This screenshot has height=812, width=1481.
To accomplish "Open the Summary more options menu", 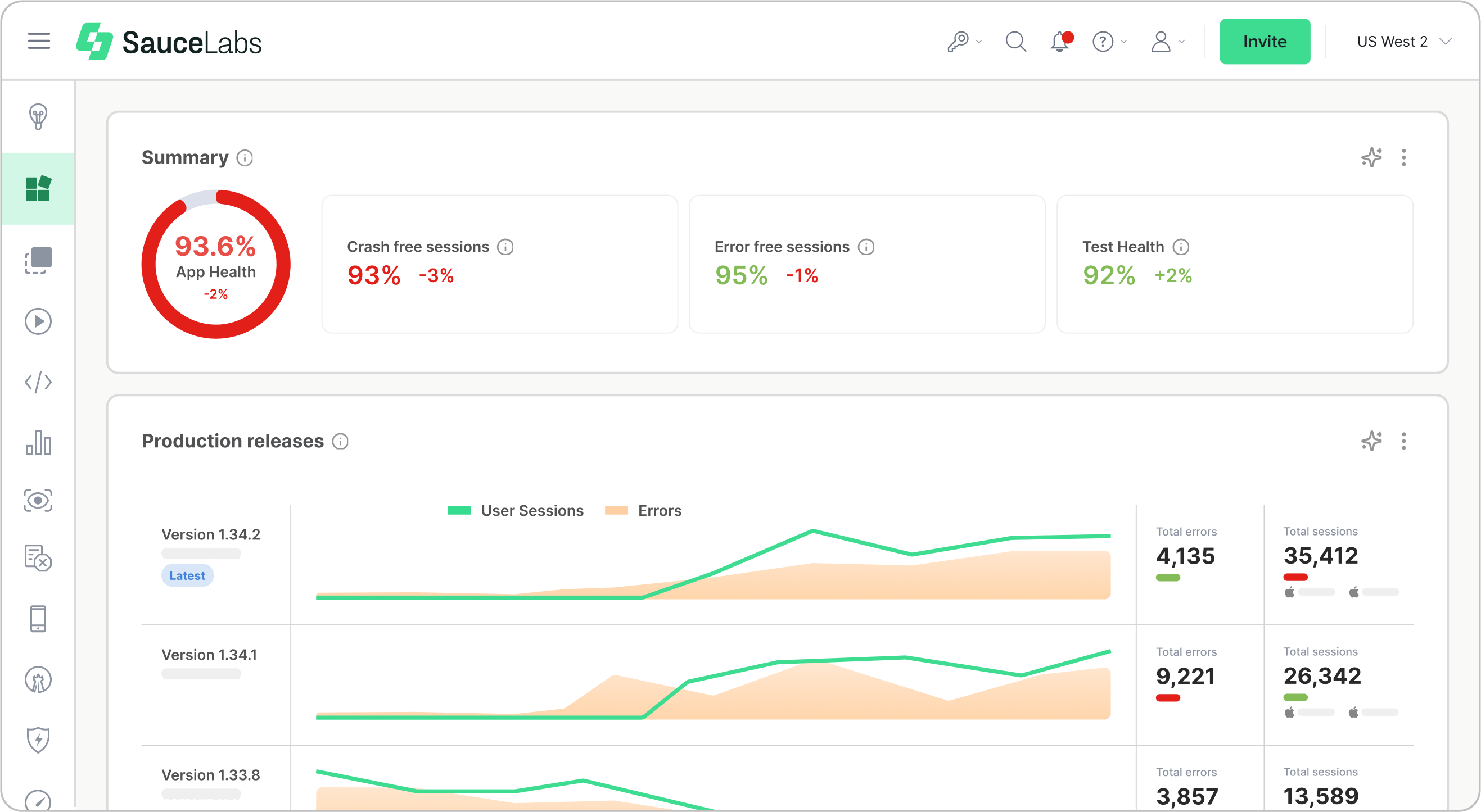I will pos(1403,157).
